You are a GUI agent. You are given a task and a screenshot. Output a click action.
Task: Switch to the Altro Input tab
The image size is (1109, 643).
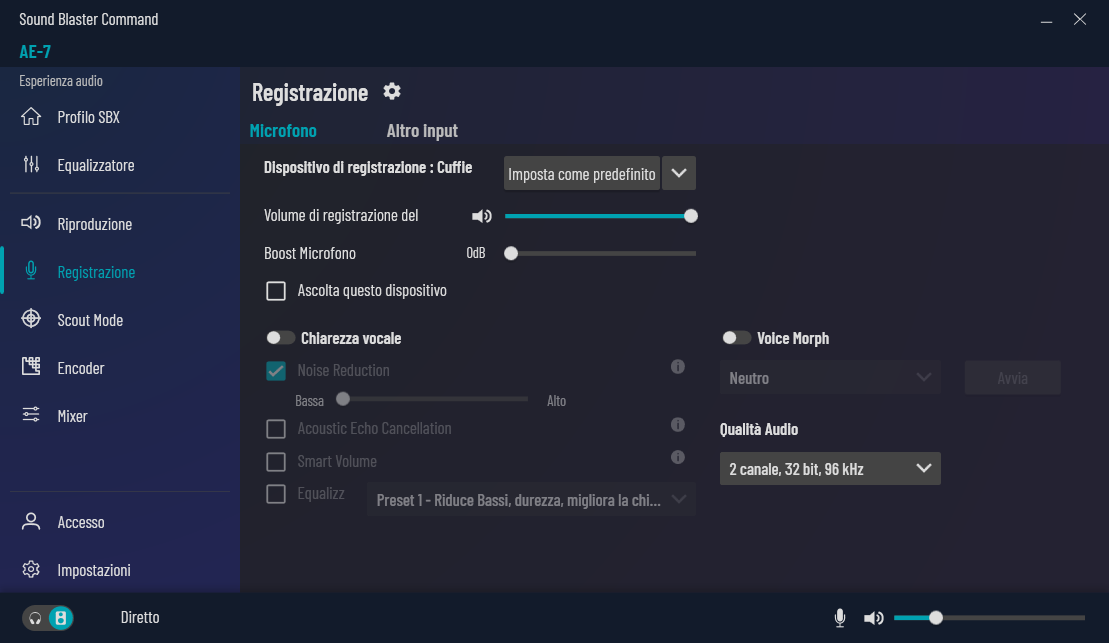coord(422,131)
